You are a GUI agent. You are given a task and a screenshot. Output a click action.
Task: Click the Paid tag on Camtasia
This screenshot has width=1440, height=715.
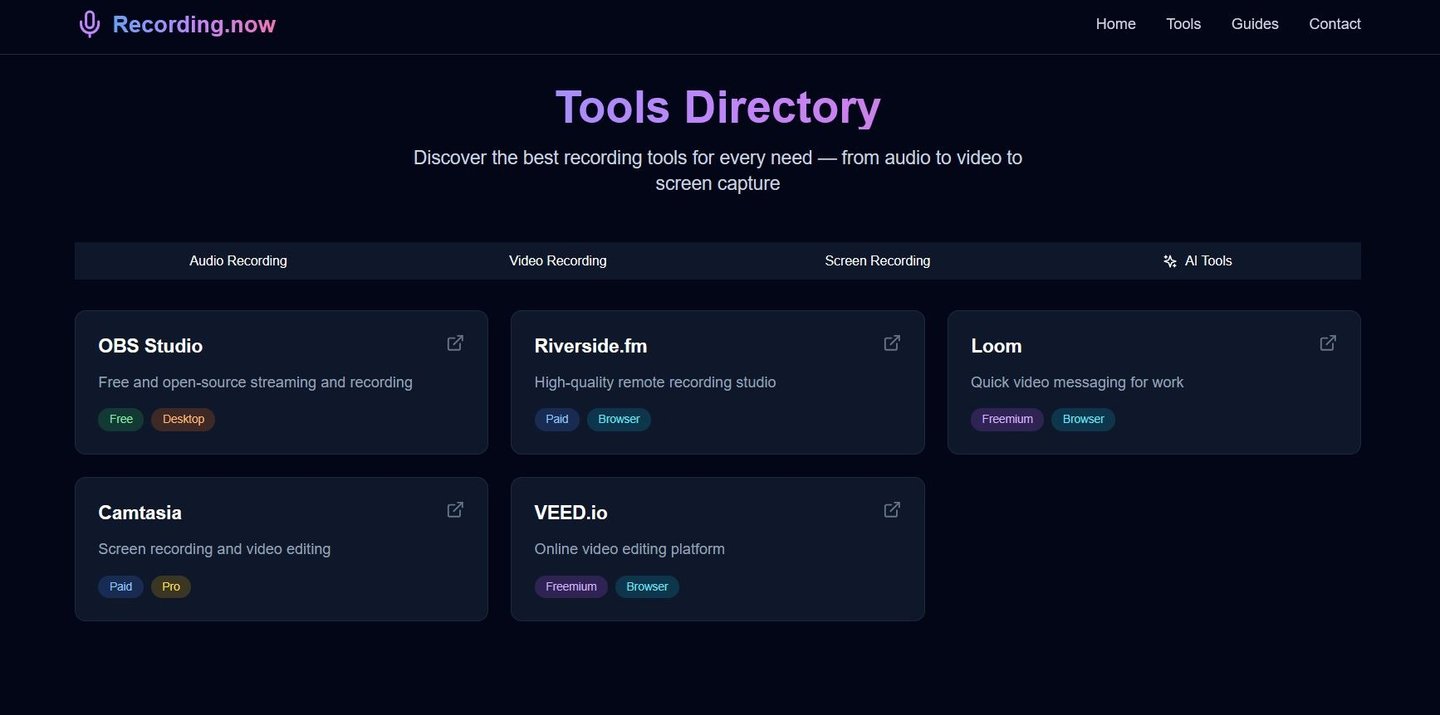point(121,586)
